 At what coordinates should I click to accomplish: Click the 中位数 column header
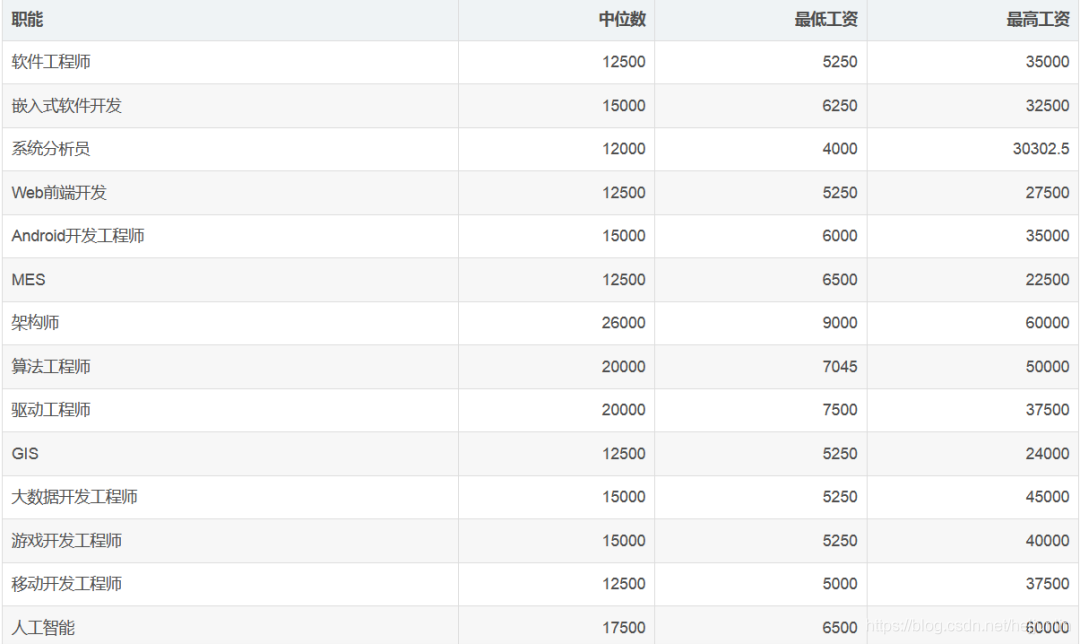tap(622, 19)
